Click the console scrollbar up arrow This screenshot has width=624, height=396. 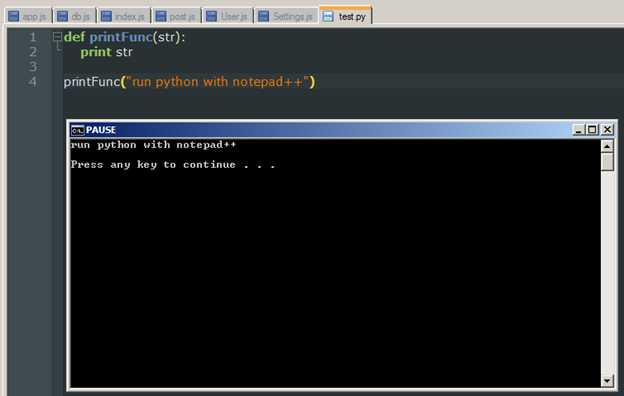607,146
